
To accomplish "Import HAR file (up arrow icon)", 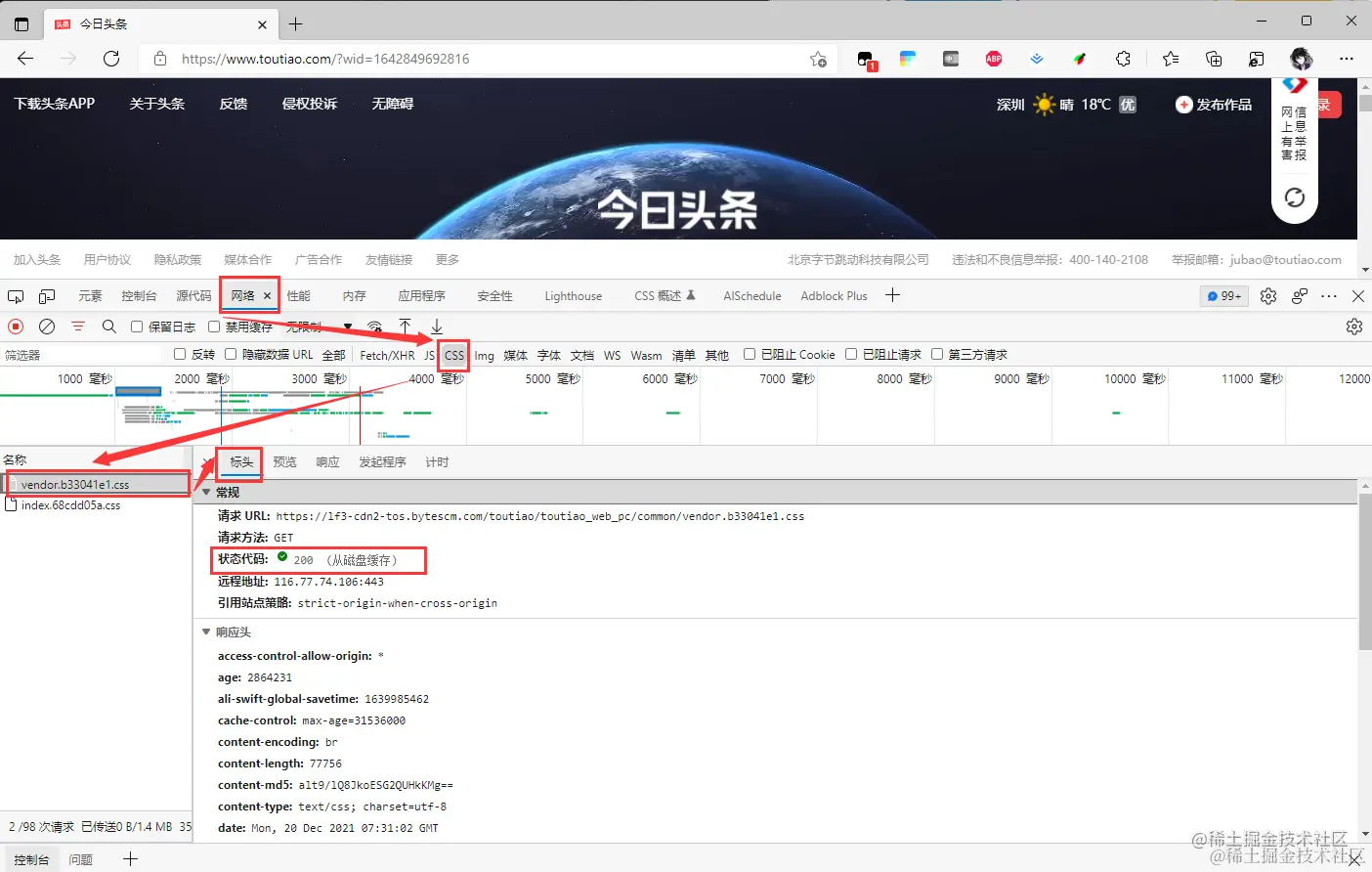I will click(x=406, y=326).
